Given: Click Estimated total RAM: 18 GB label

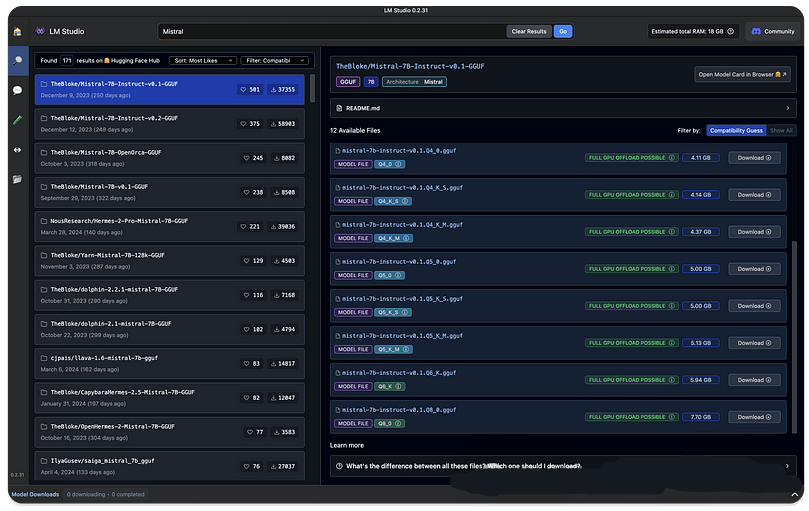Looking at the screenshot, I should point(687,31).
